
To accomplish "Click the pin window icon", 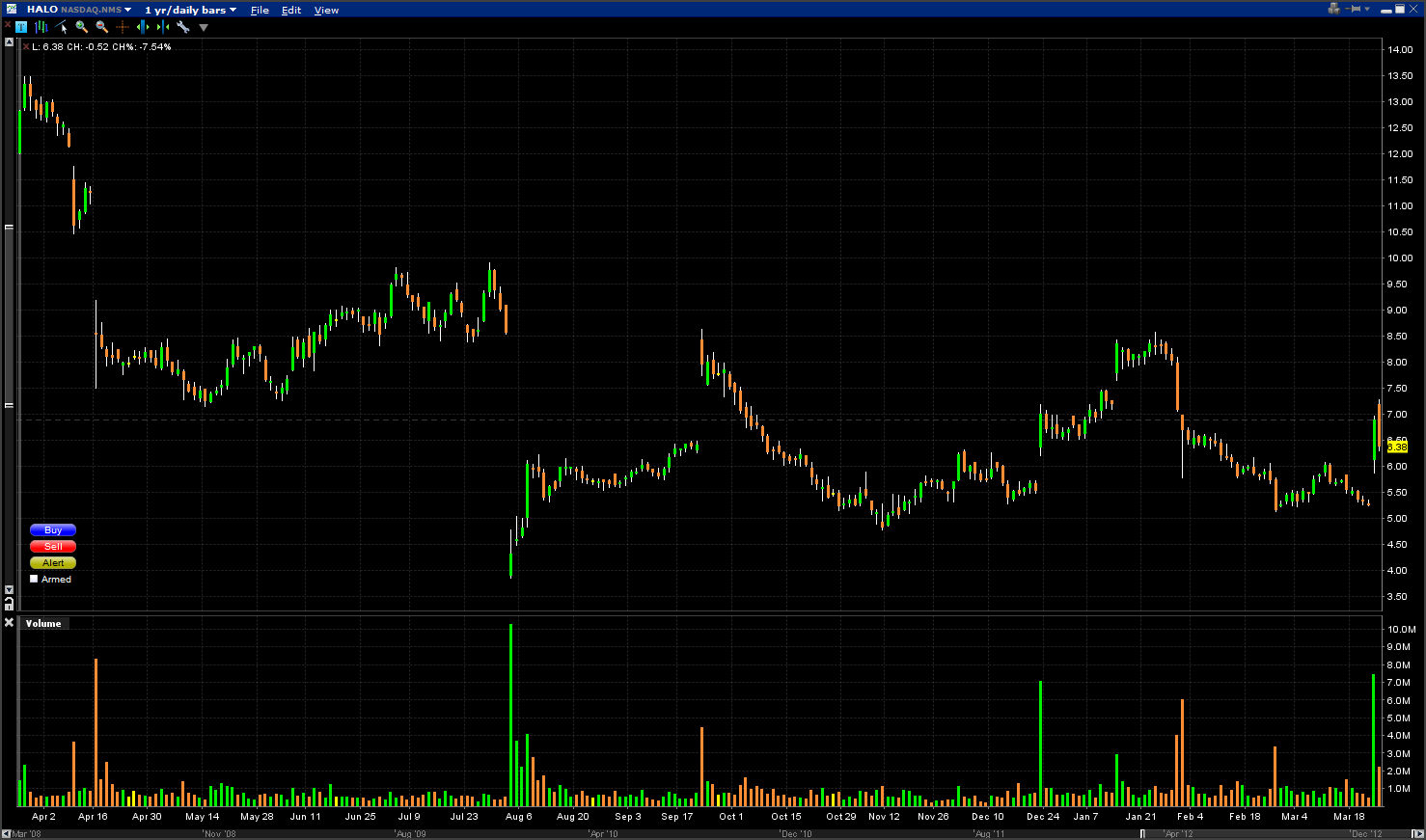I will pos(1356,9).
